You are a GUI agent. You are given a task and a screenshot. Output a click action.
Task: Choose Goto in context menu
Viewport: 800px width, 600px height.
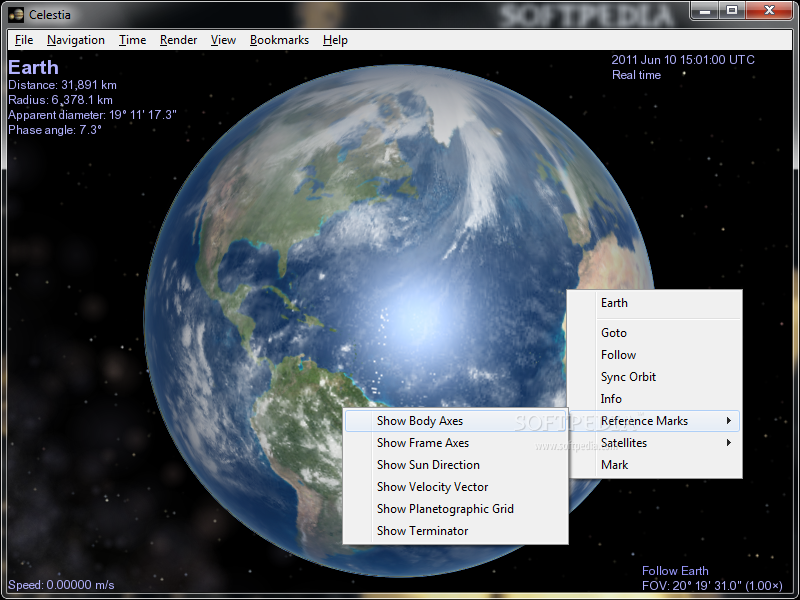pyautogui.click(x=655, y=333)
